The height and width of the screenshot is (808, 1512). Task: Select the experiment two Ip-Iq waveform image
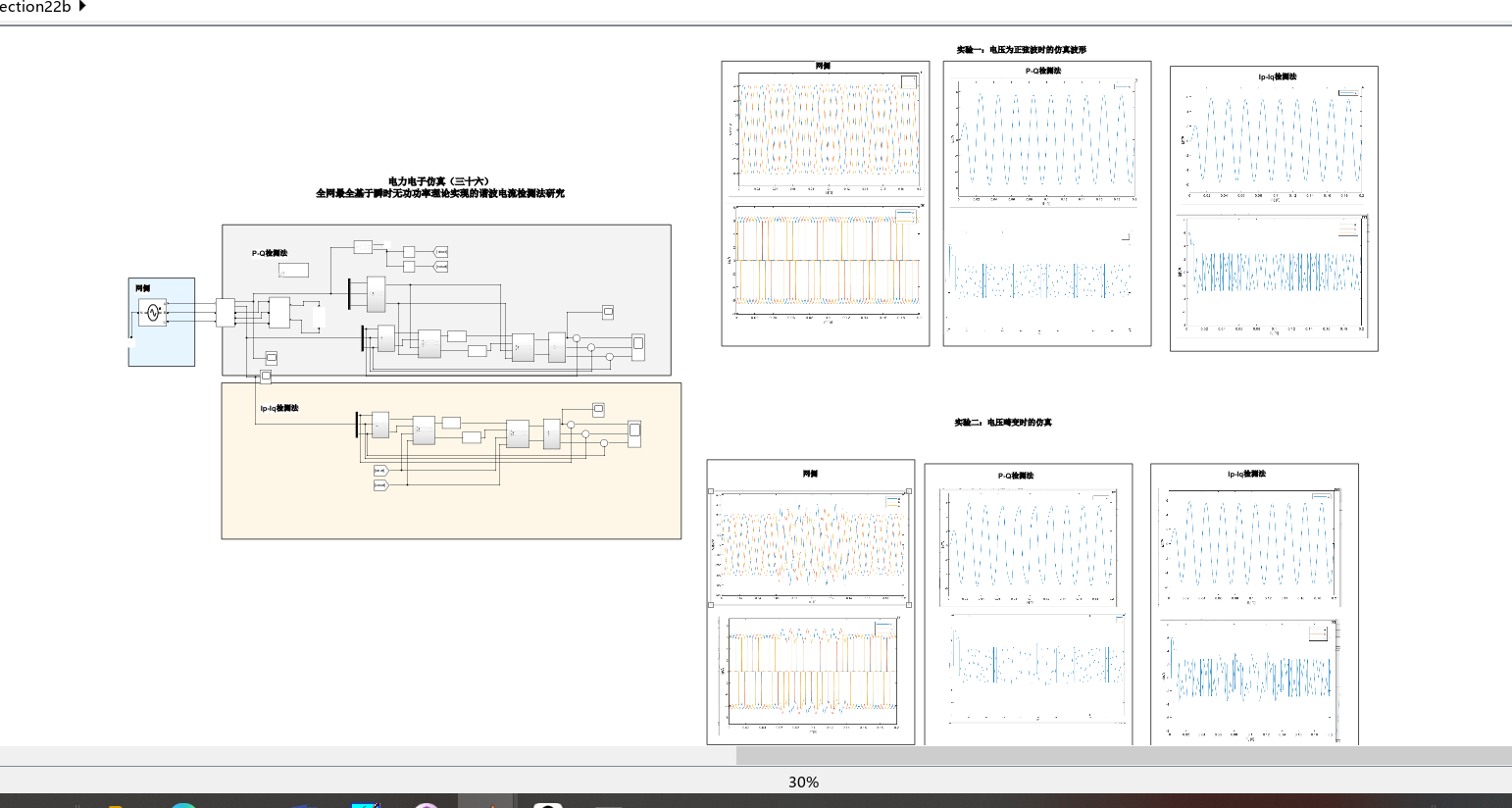point(1254,604)
